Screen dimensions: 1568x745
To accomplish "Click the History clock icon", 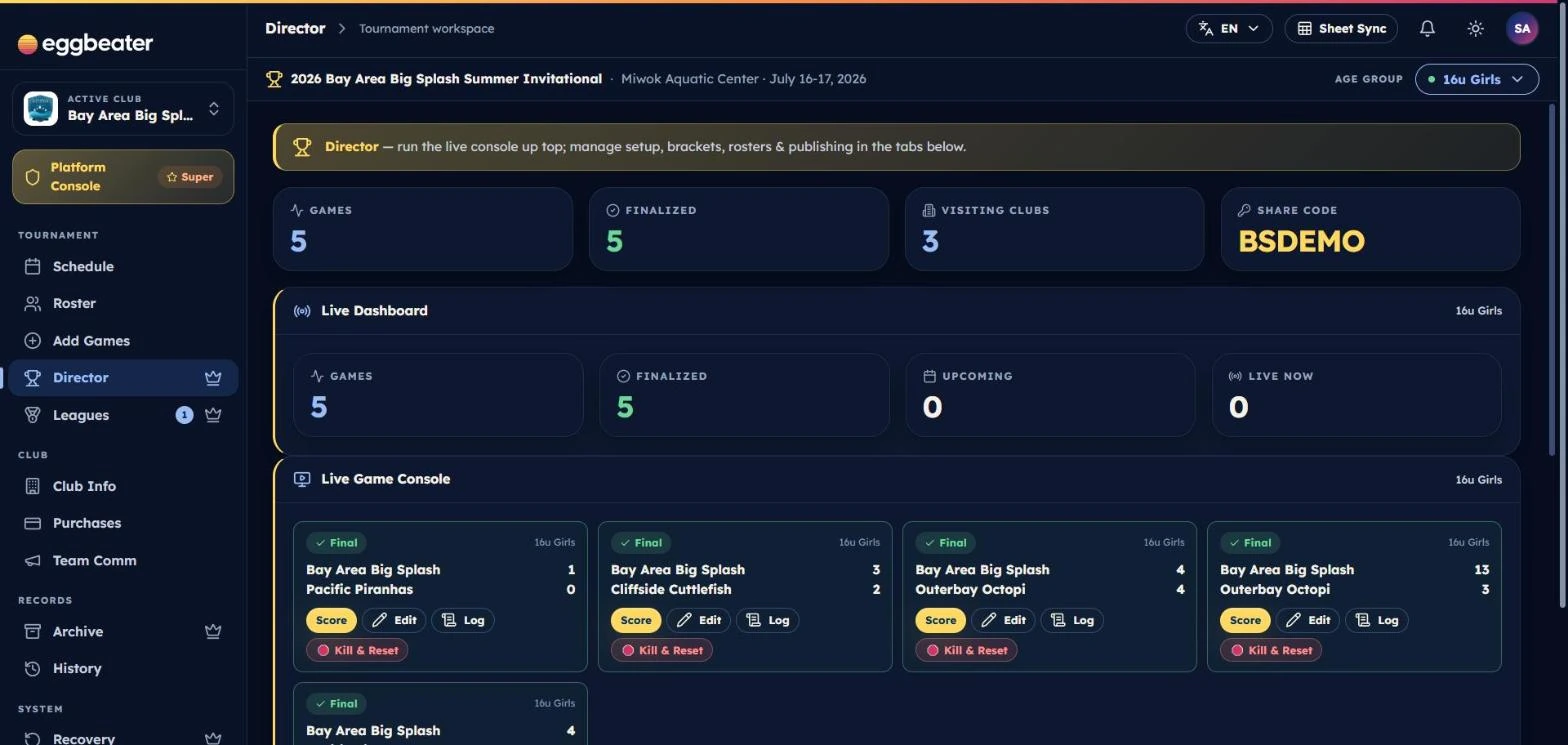I will coord(32,669).
